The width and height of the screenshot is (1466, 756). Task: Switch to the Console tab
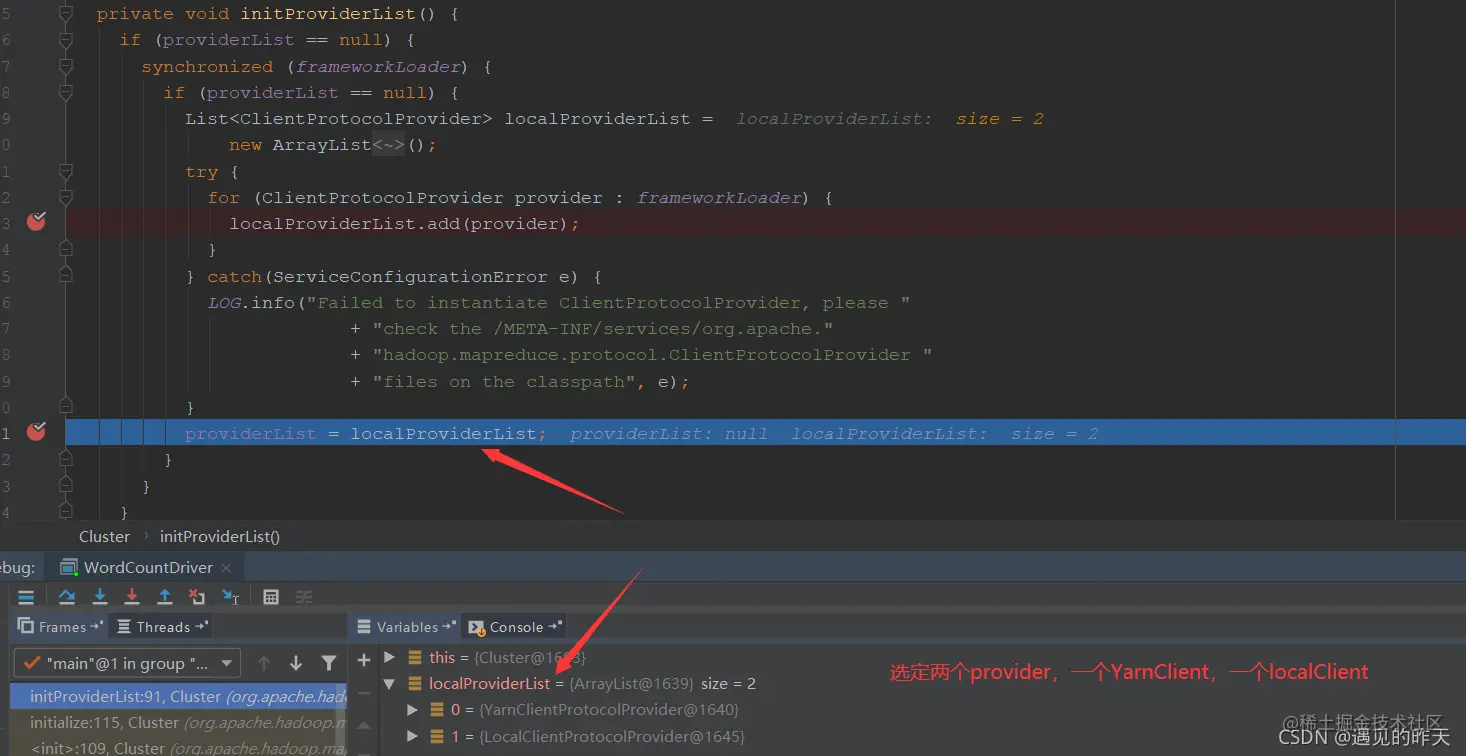[516, 627]
